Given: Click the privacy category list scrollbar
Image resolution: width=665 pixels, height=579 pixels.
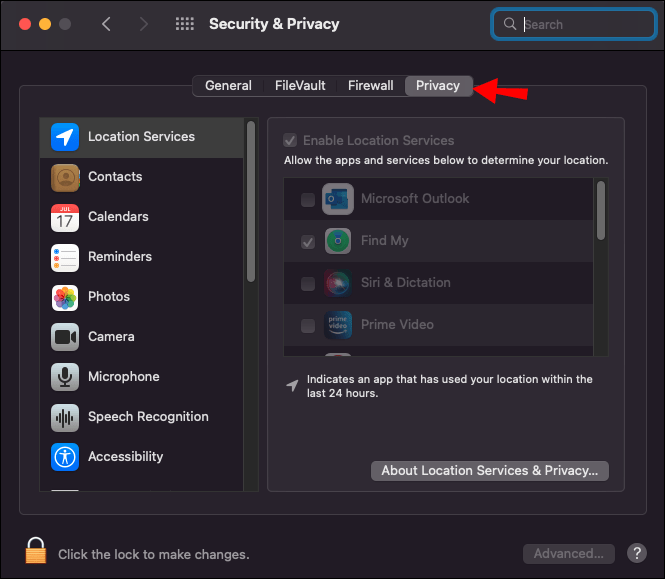Looking at the screenshot, I should click(251, 201).
